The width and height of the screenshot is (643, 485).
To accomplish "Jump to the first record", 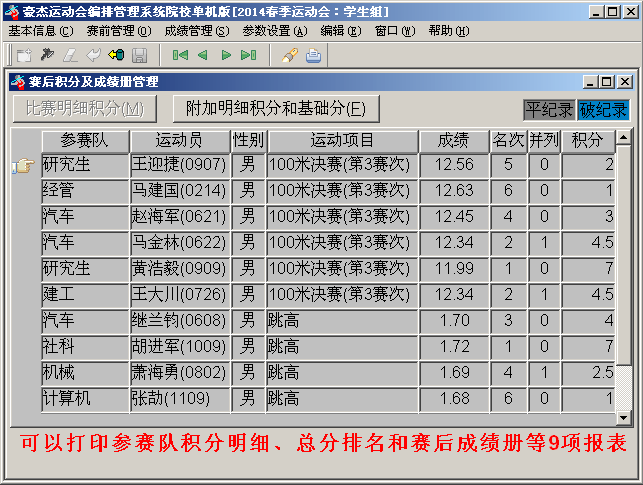I will 180,55.
